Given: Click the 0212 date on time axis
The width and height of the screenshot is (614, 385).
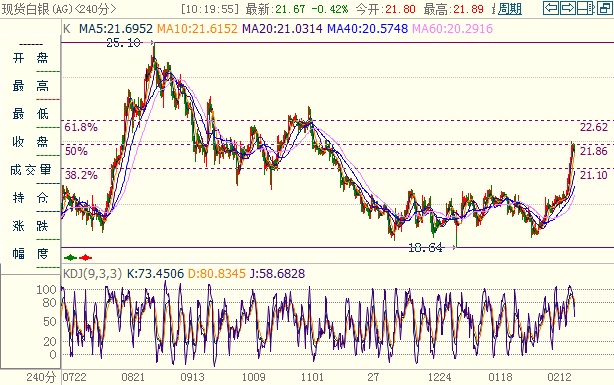Looking at the screenshot, I should [x=559, y=377].
